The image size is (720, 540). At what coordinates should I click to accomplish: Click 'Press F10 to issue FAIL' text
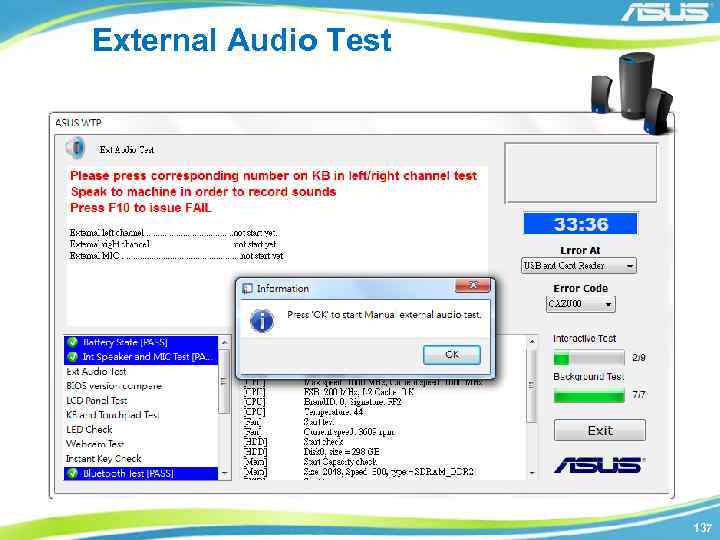point(141,208)
